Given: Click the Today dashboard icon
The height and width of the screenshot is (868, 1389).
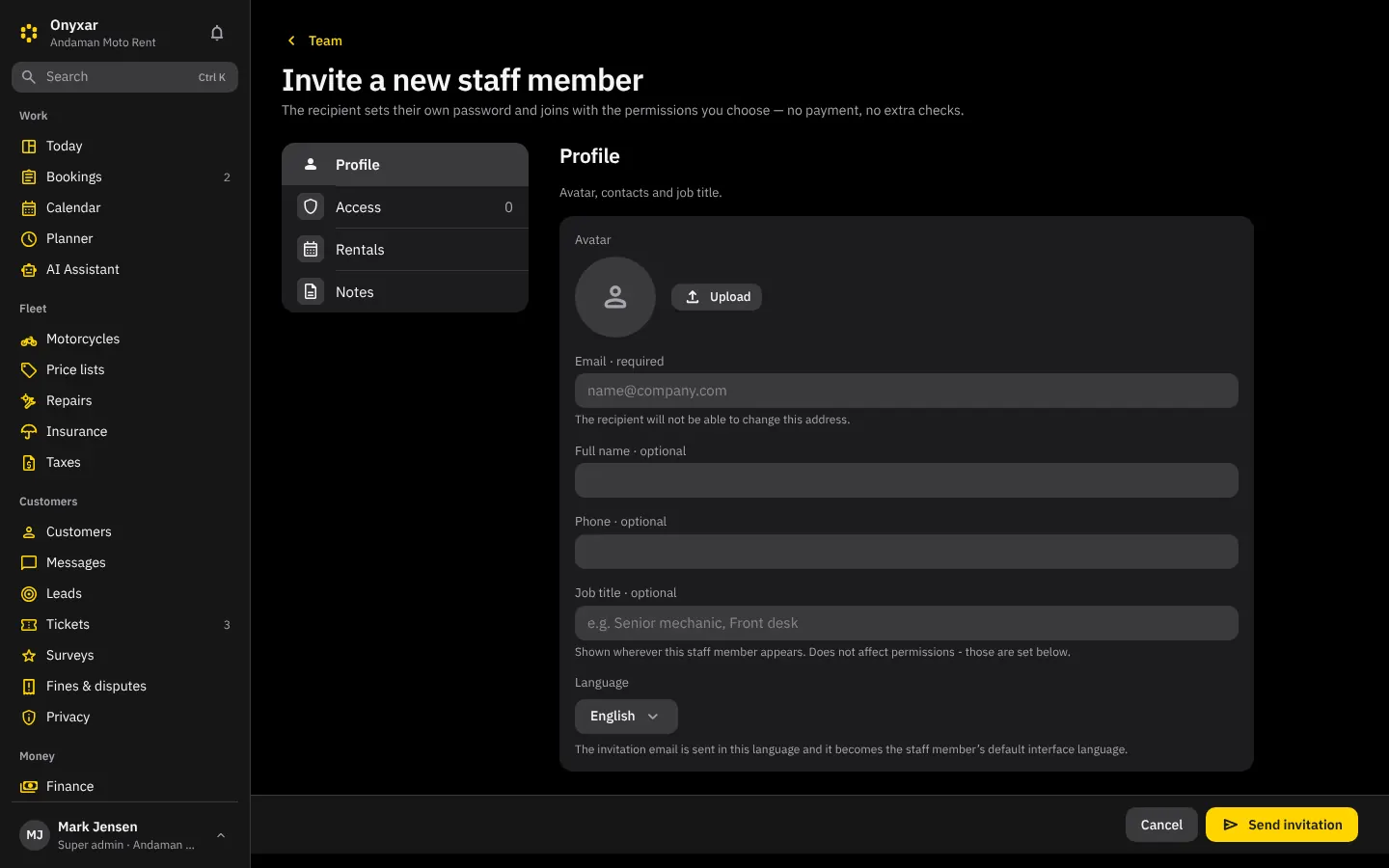Looking at the screenshot, I should pos(29,147).
